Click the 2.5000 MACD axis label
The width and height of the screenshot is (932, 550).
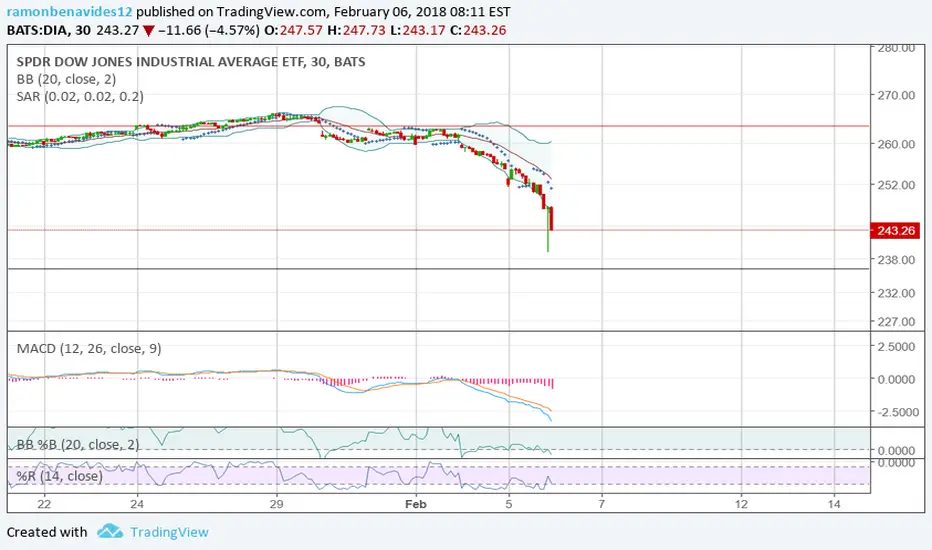(896, 347)
